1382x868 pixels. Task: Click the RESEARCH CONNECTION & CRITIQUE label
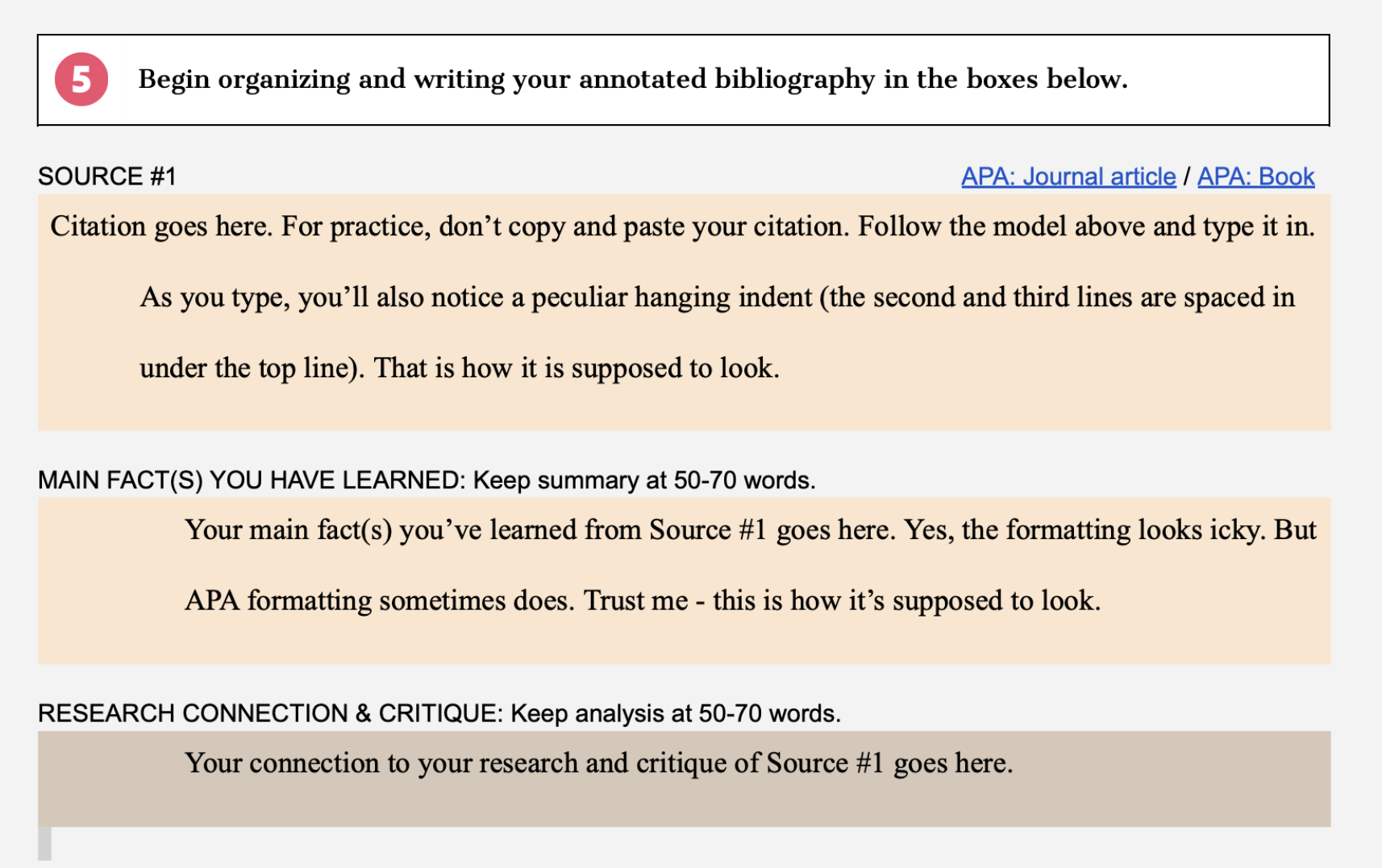(270, 713)
